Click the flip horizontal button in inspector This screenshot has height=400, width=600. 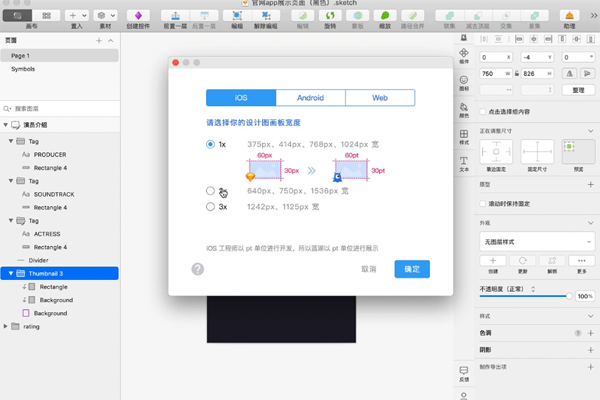click(x=569, y=73)
